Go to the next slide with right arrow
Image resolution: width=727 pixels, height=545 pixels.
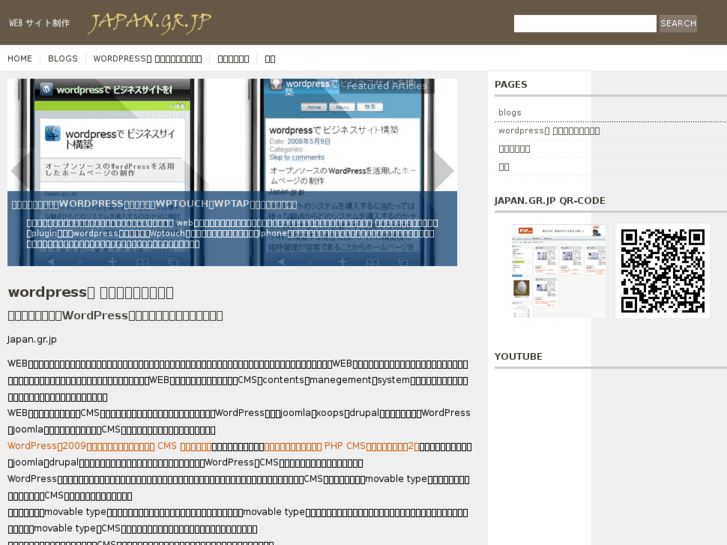point(444,170)
